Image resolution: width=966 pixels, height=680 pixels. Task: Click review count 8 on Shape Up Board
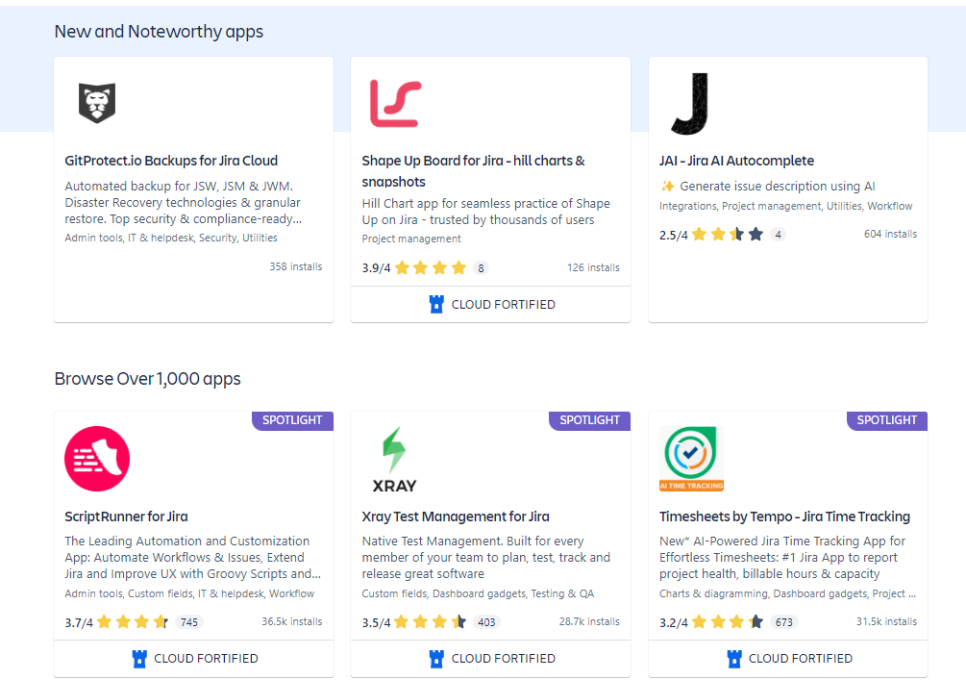[481, 268]
